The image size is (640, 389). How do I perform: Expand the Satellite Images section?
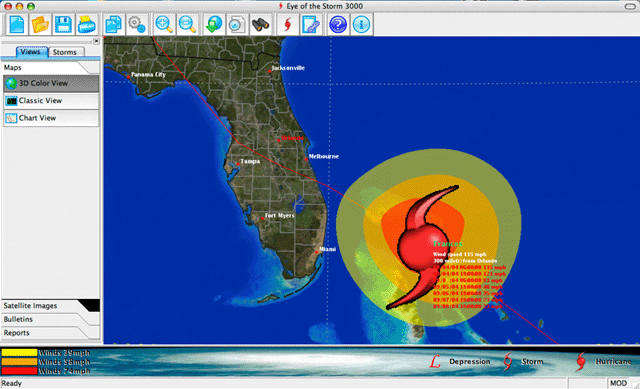tap(51, 306)
